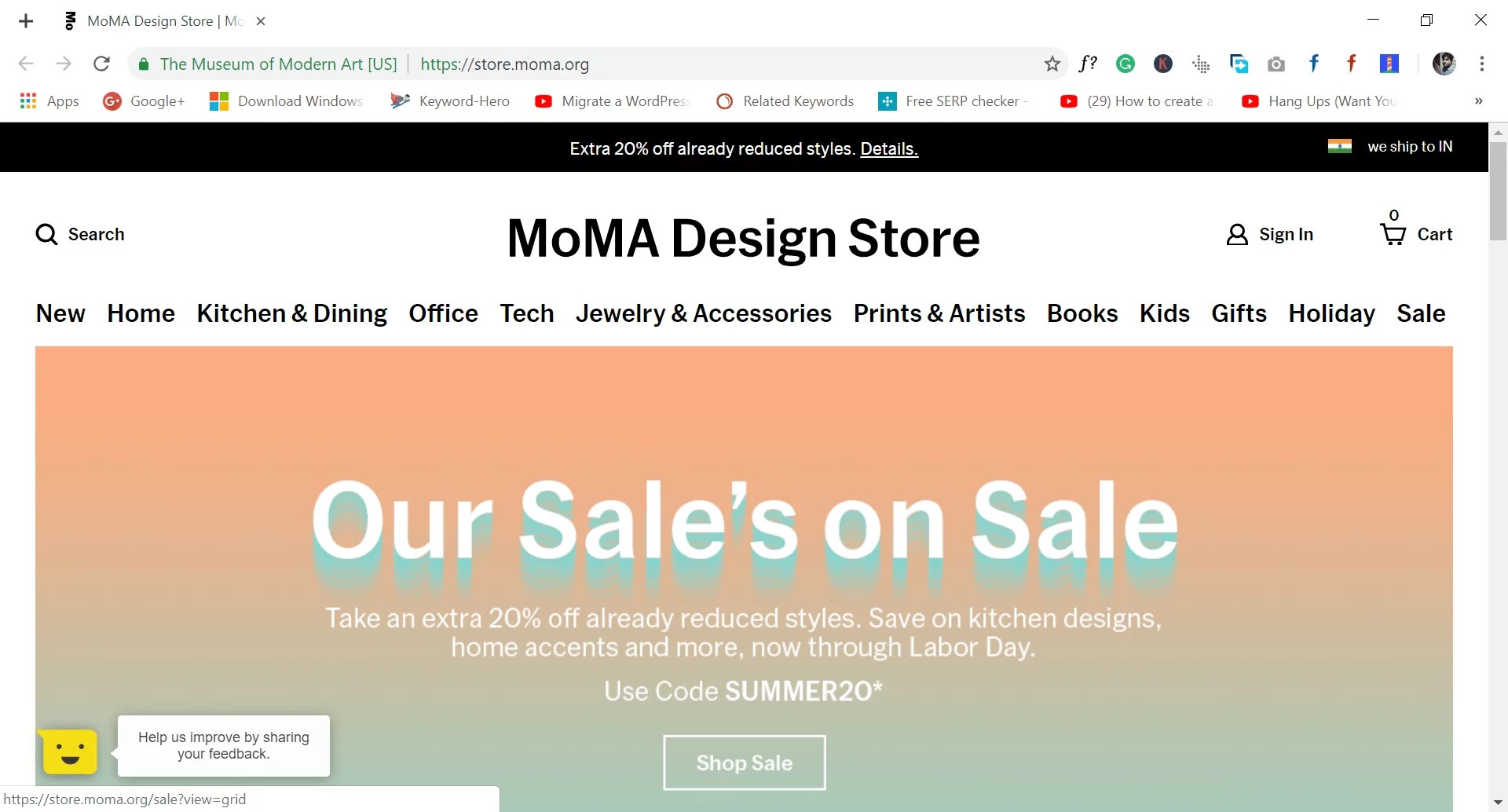
Task: Click the Grammarly extension icon
Action: 1126,64
